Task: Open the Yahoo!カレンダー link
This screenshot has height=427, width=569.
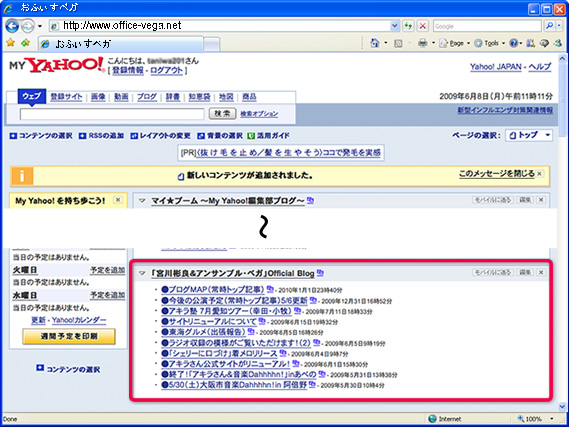Action: (79, 320)
